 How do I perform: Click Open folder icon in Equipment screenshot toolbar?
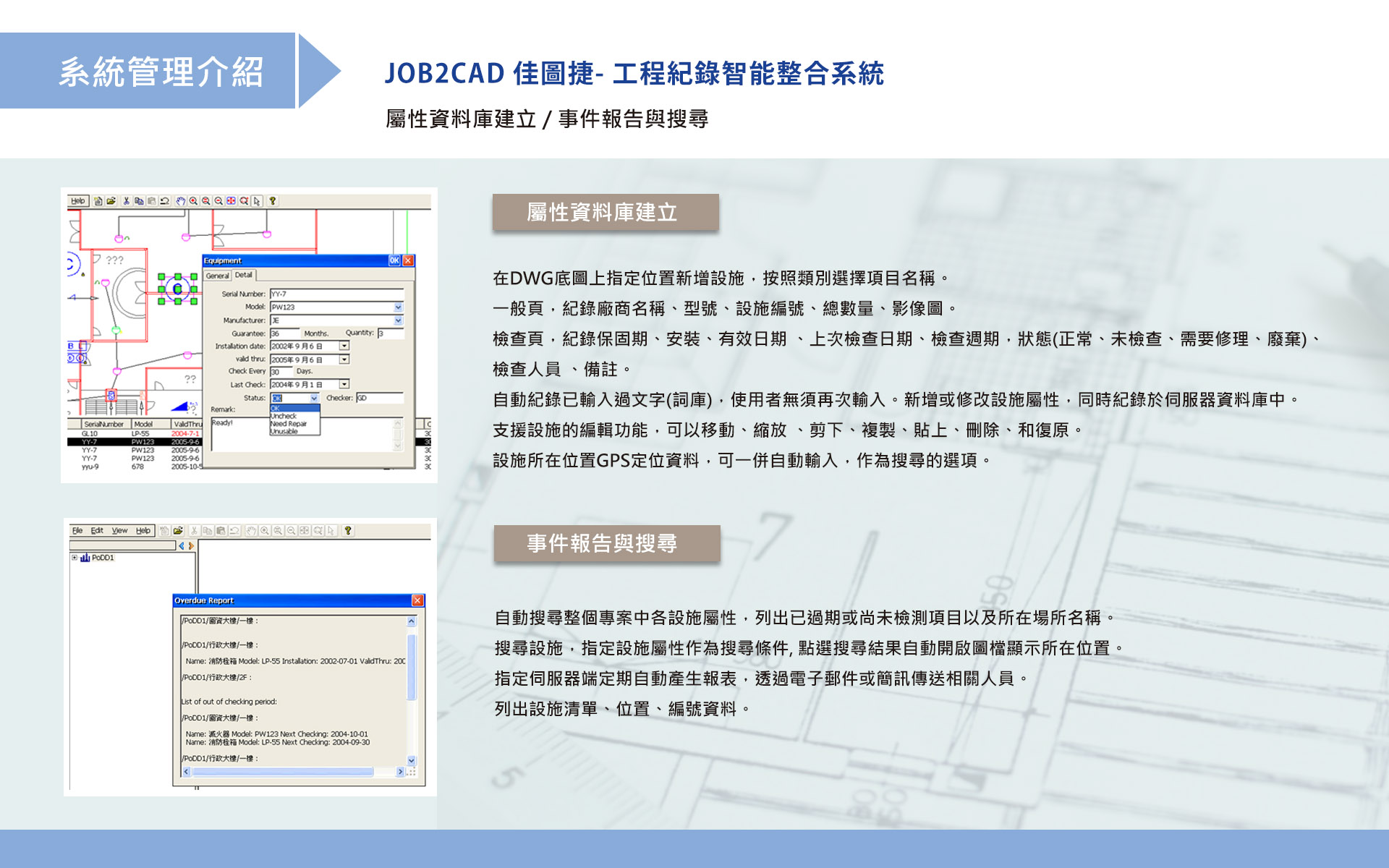pos(111,201)
